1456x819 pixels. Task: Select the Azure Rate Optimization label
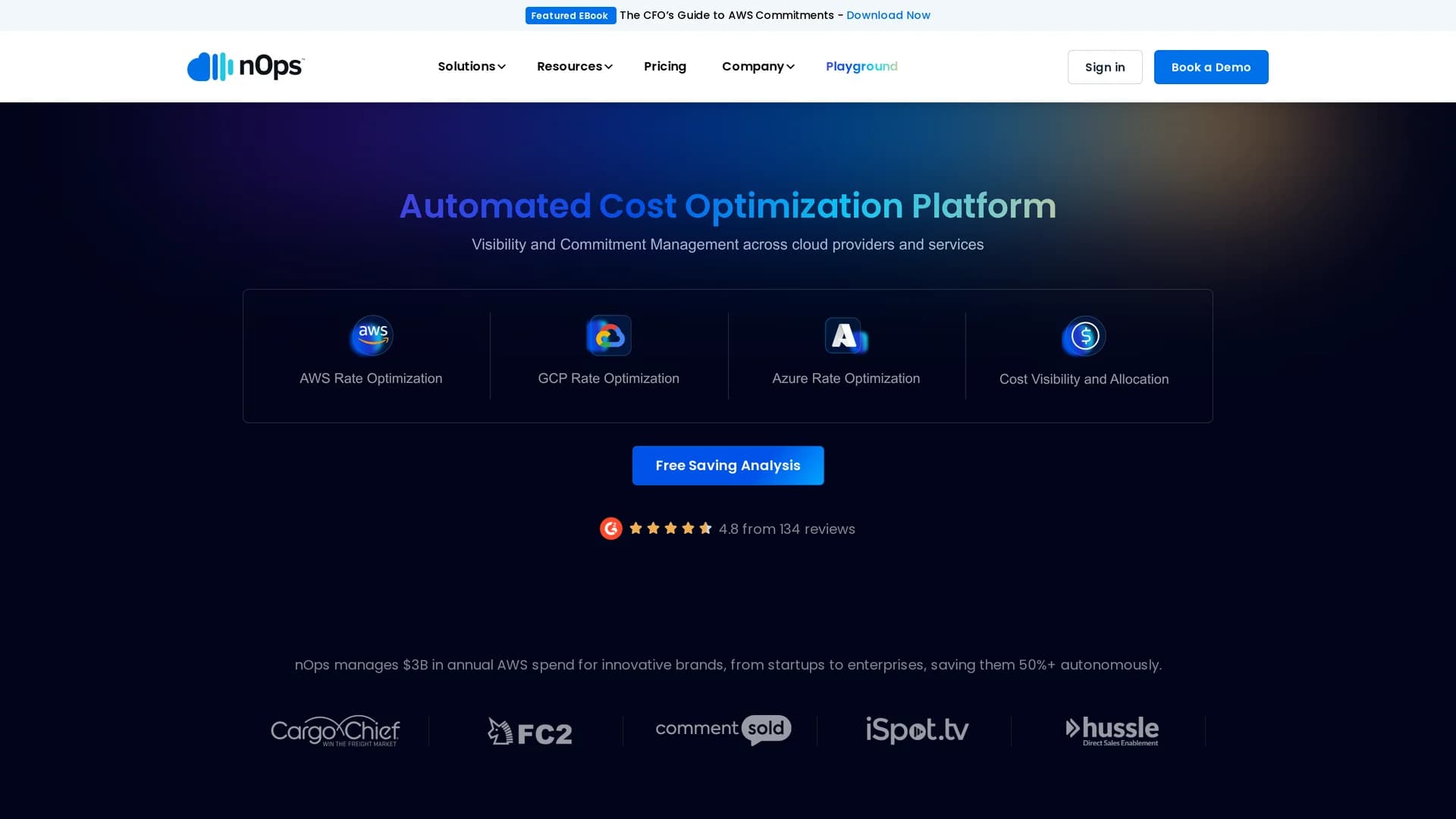[x=846, y=378]
